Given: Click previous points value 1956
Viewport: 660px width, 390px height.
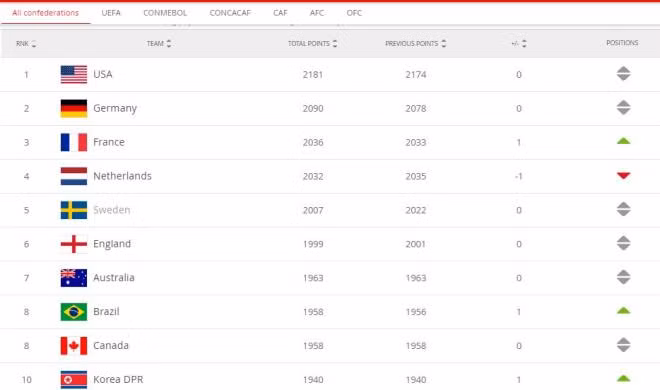Looking at the screenshot, I should 416,312.
